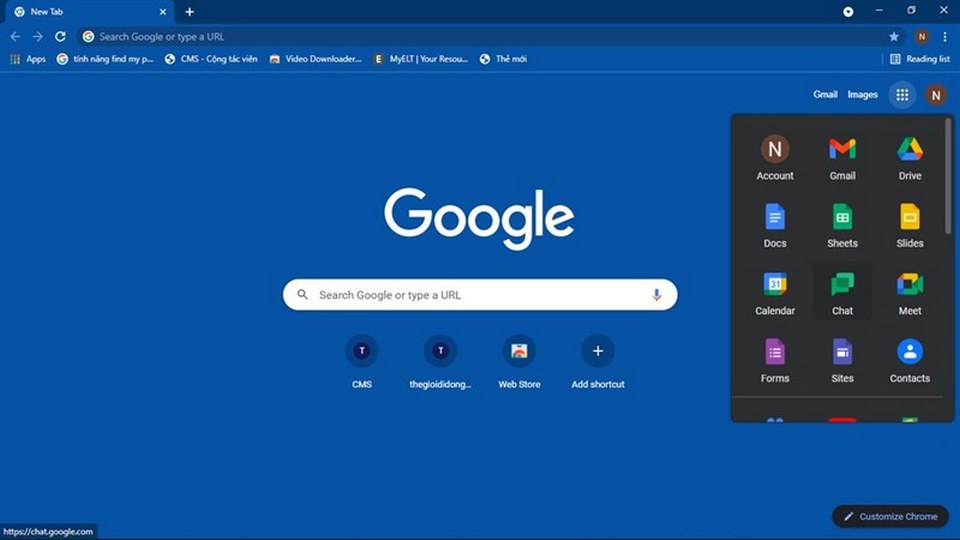Click the Customize Chrome button
Screen dimensions: 960x540
(890, 516)
